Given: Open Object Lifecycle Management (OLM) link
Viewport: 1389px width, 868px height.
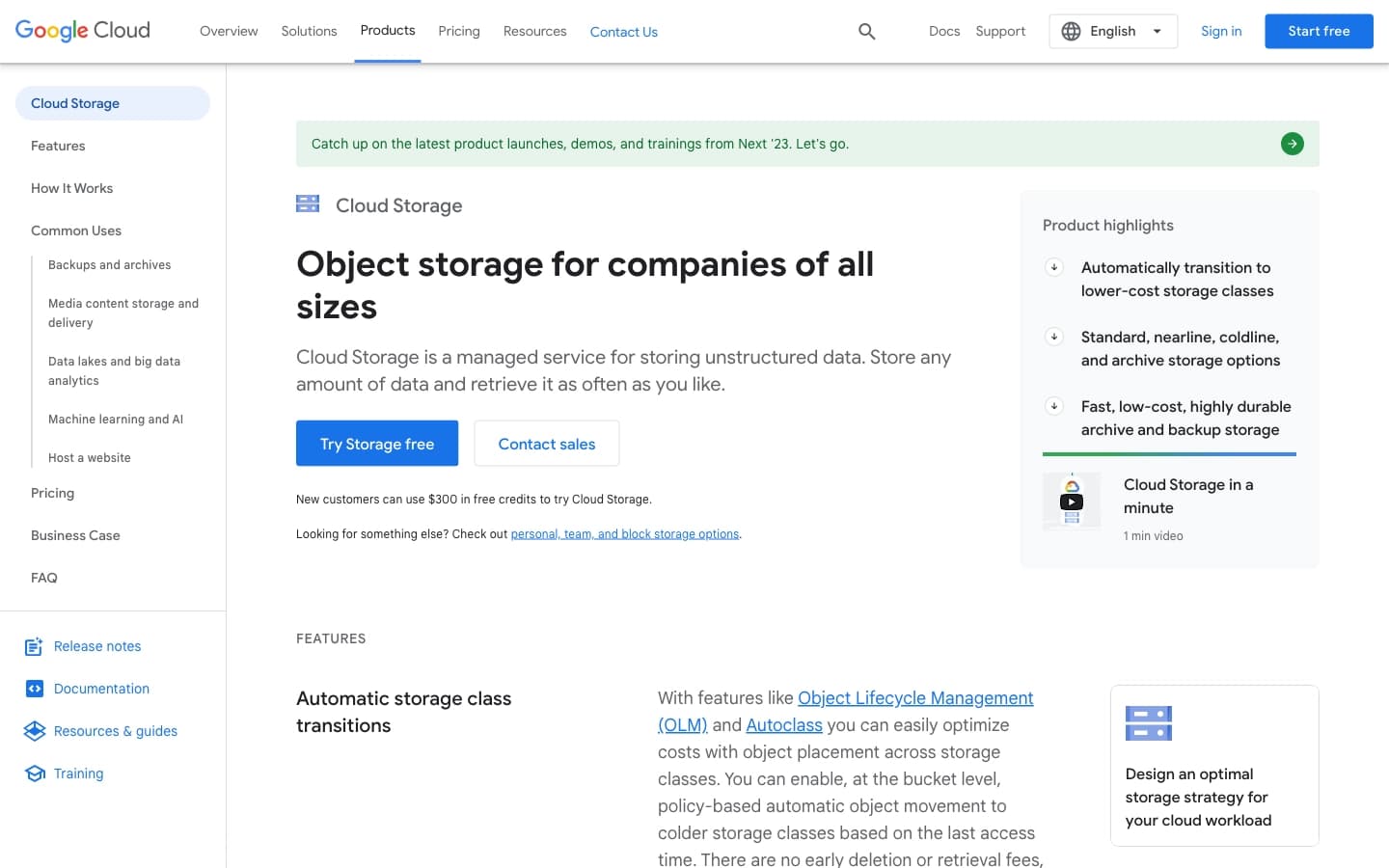Looking at the screenshot, I should coord(846,711).
